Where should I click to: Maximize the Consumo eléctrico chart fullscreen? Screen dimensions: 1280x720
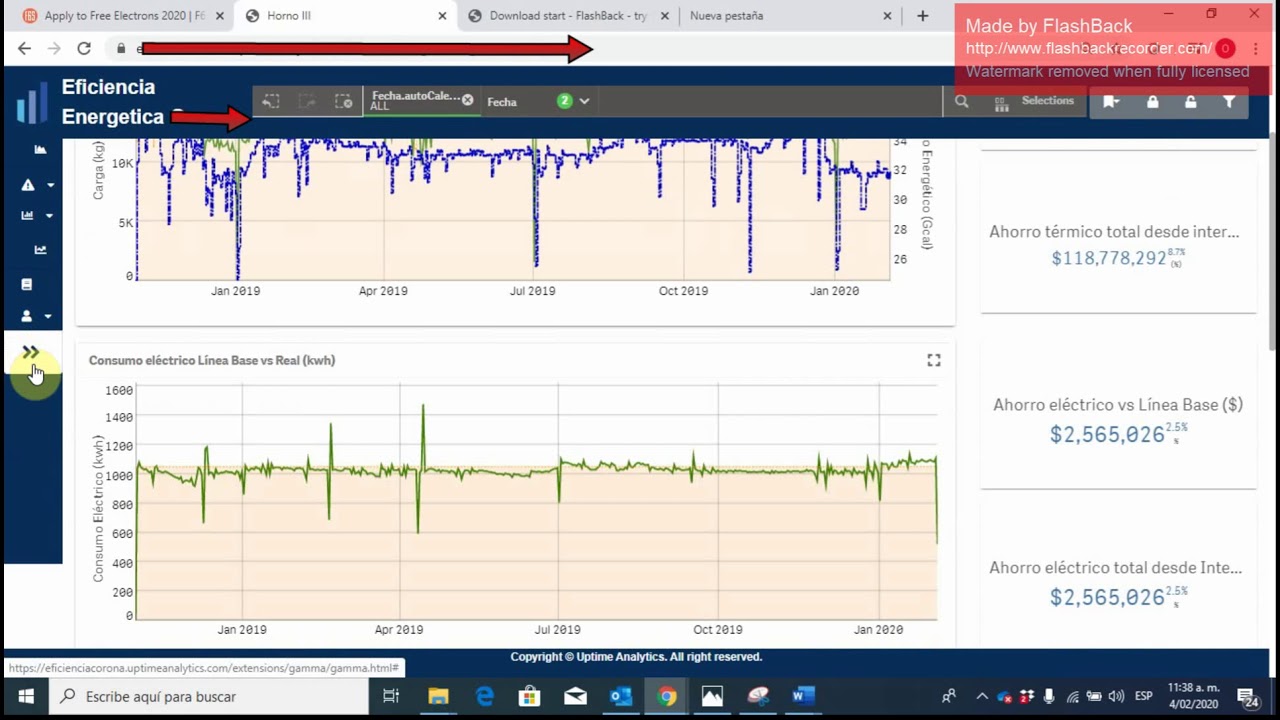(934, 360)
